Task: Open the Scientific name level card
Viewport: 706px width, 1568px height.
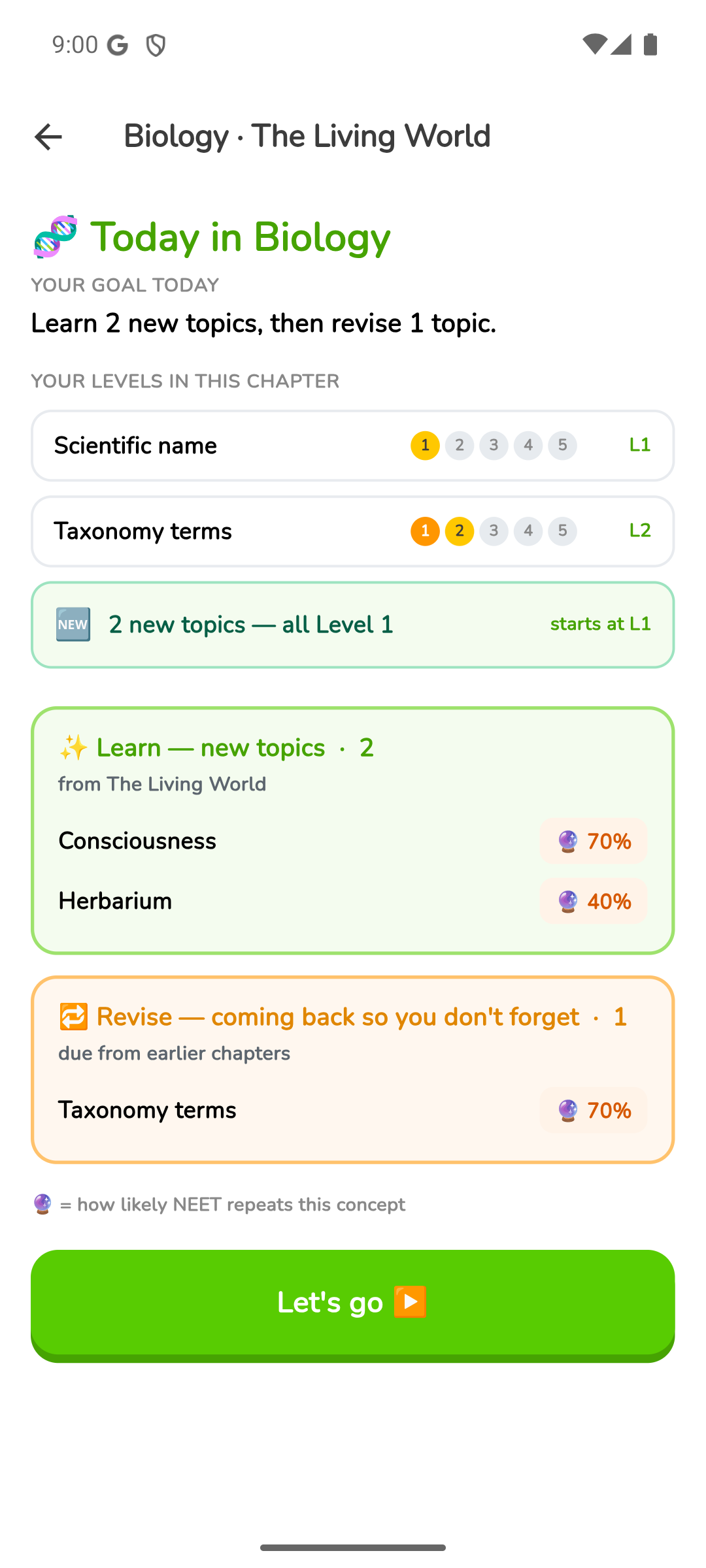Action: tap(353, 446)
